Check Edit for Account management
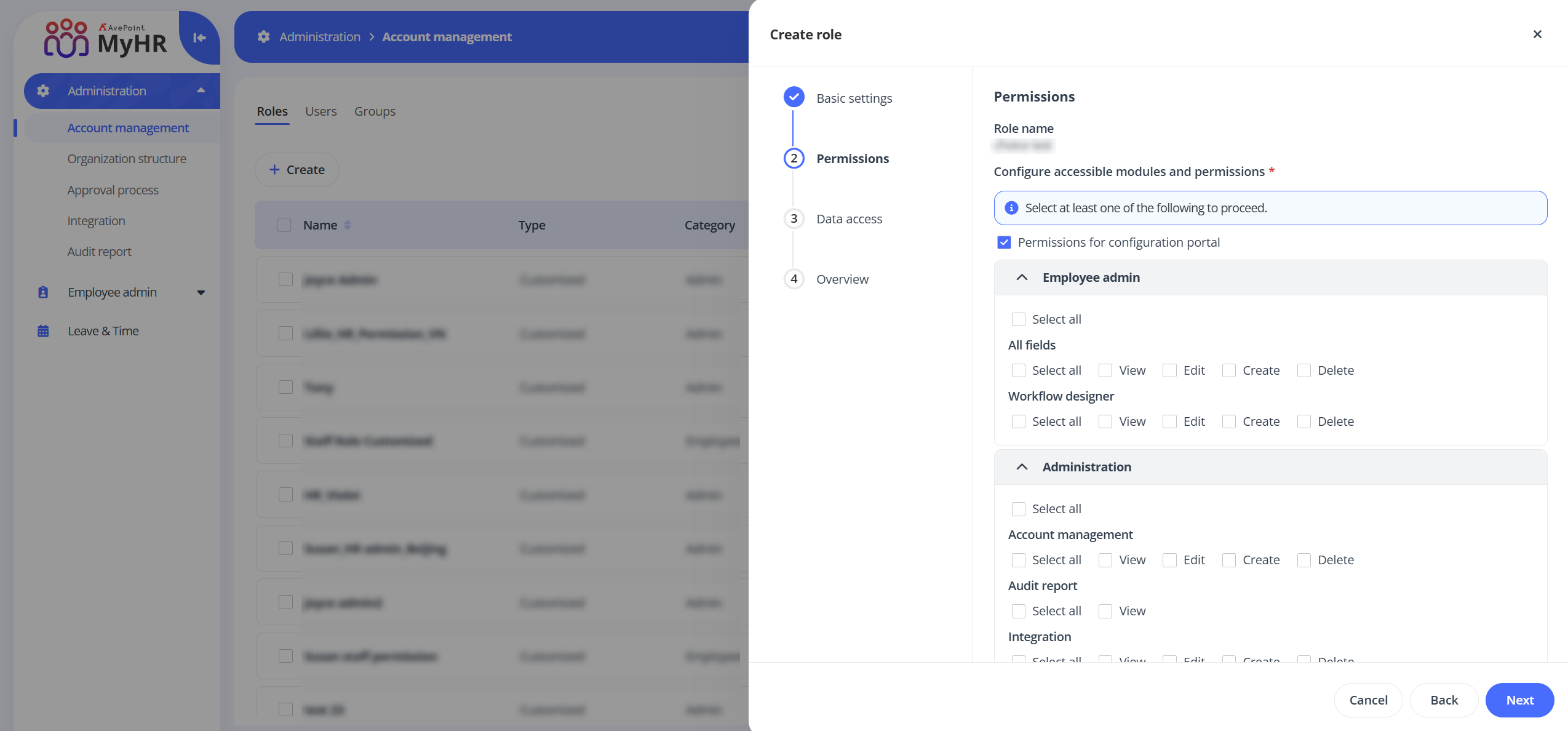 tap(1169, 560)
